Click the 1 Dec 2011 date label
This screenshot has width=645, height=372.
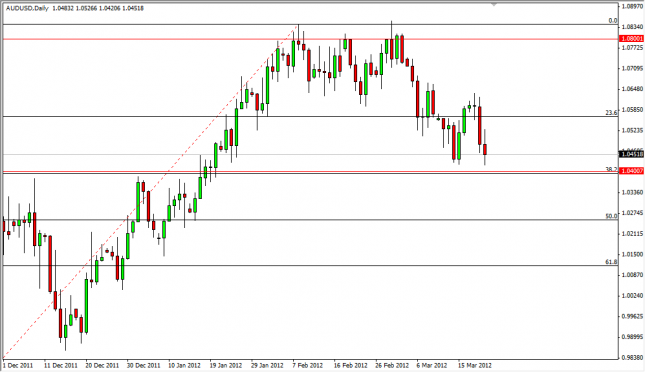(18, 365)
